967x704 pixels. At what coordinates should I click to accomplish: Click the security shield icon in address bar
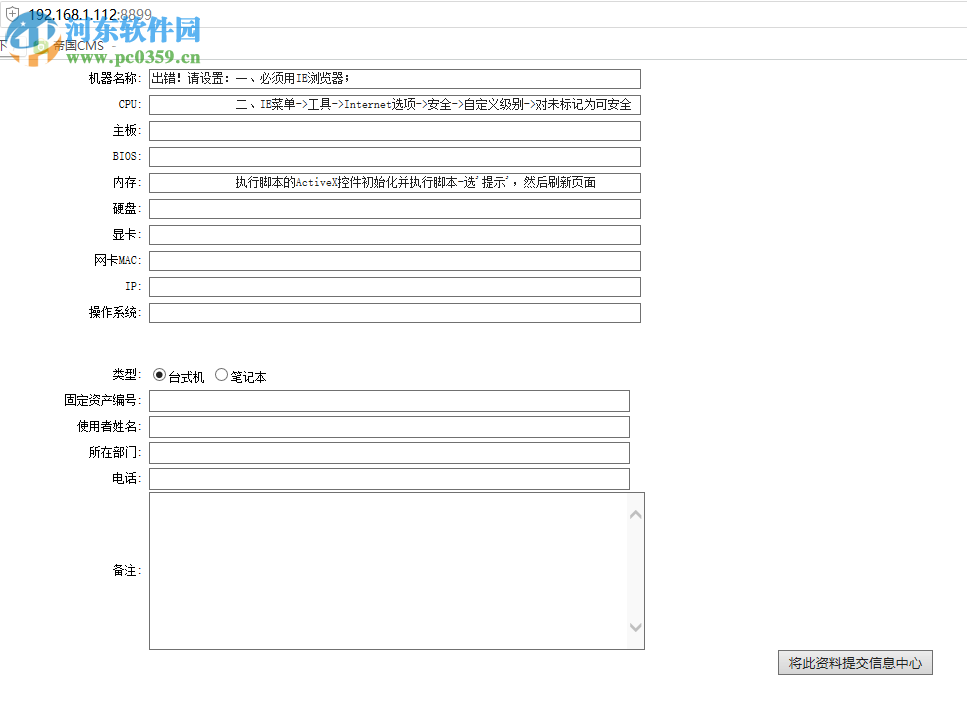tap(12, 15)
